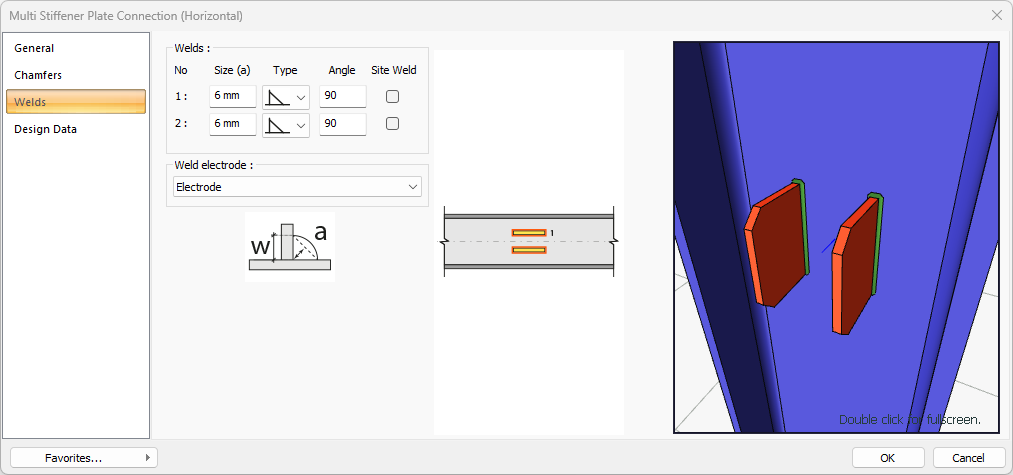Open the Favorites menu button
Image resolution: width=1013 pixels, height=475 pixels.
coord(84,458)
